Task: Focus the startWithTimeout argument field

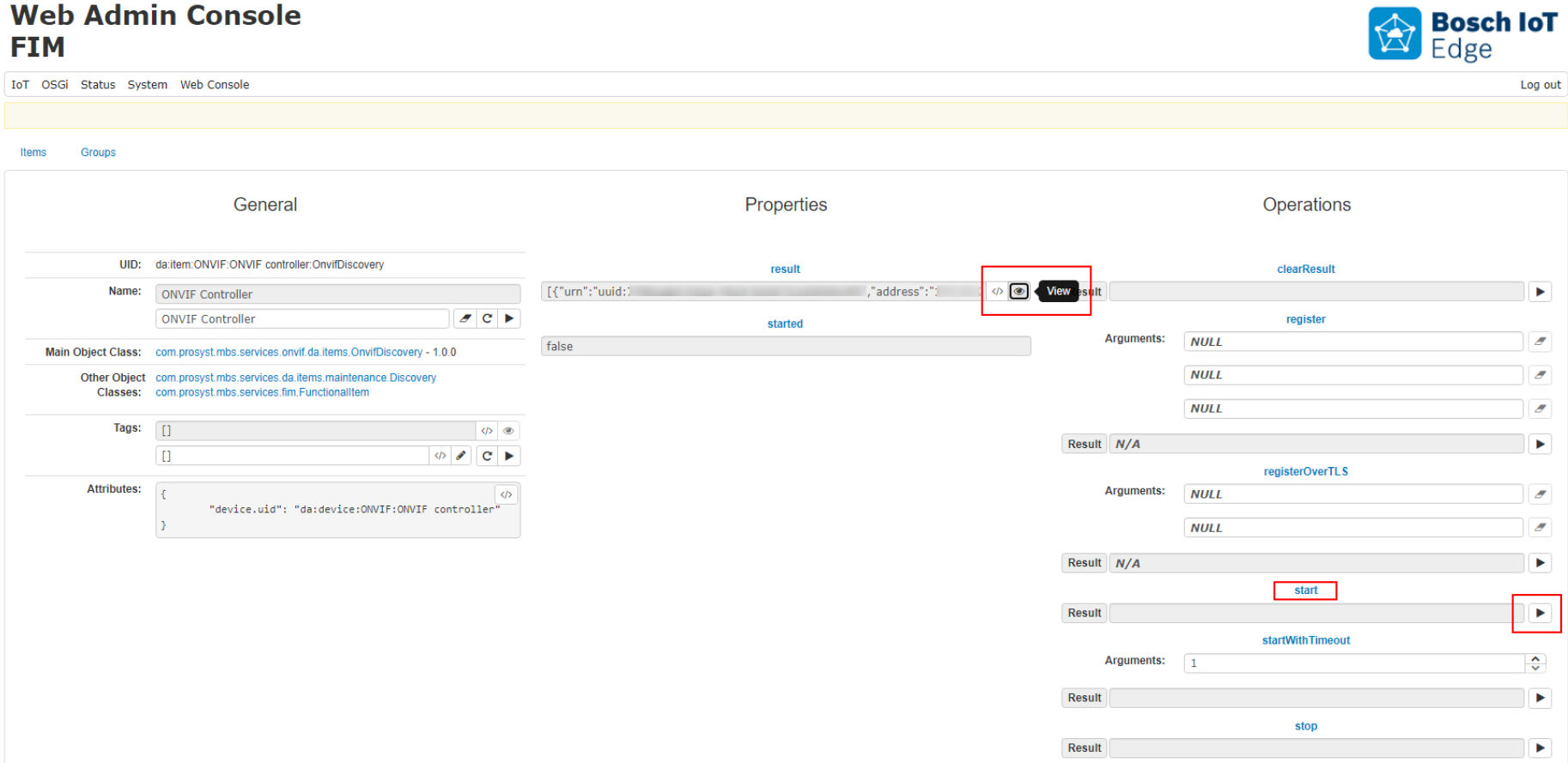Action: tap(1354, 663)
